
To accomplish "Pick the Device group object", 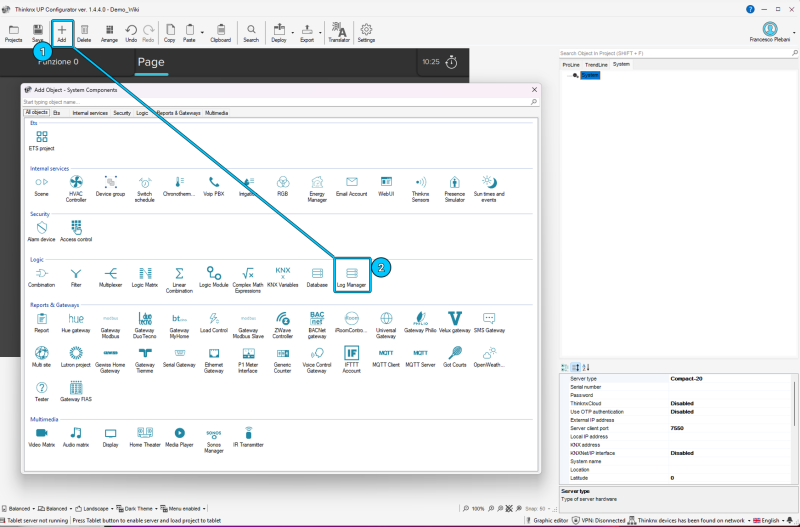I will (110, 186).
